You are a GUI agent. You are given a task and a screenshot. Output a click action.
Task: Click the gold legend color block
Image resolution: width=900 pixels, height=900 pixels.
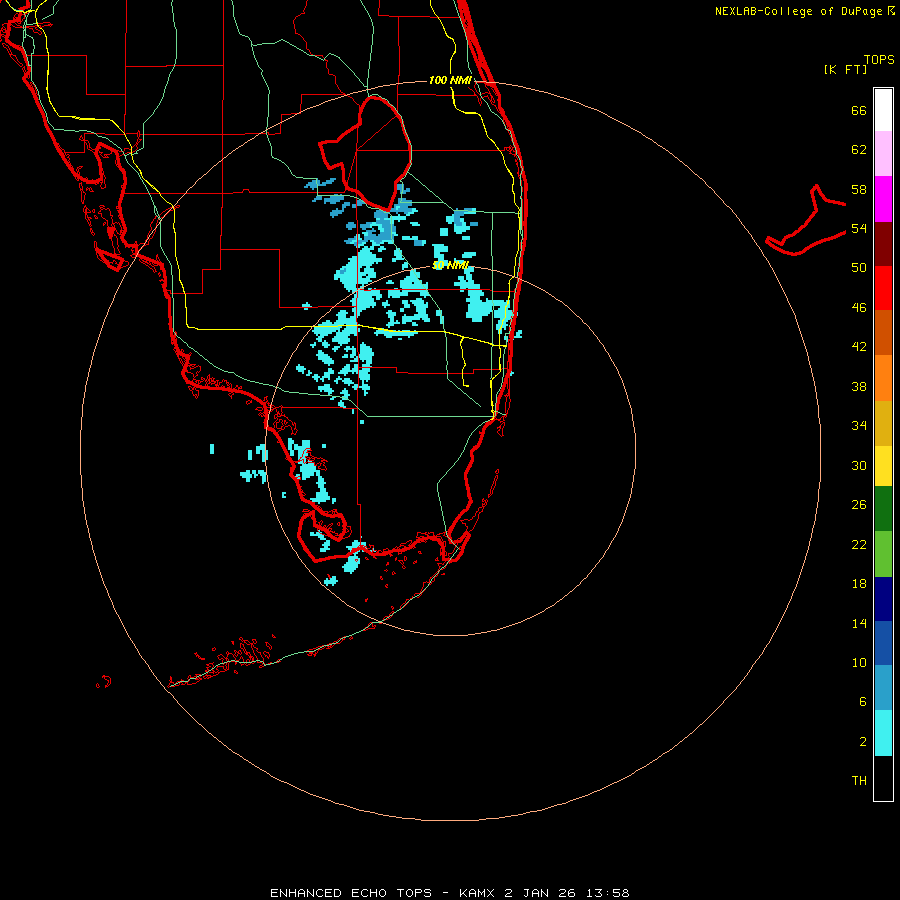(883, 423)
